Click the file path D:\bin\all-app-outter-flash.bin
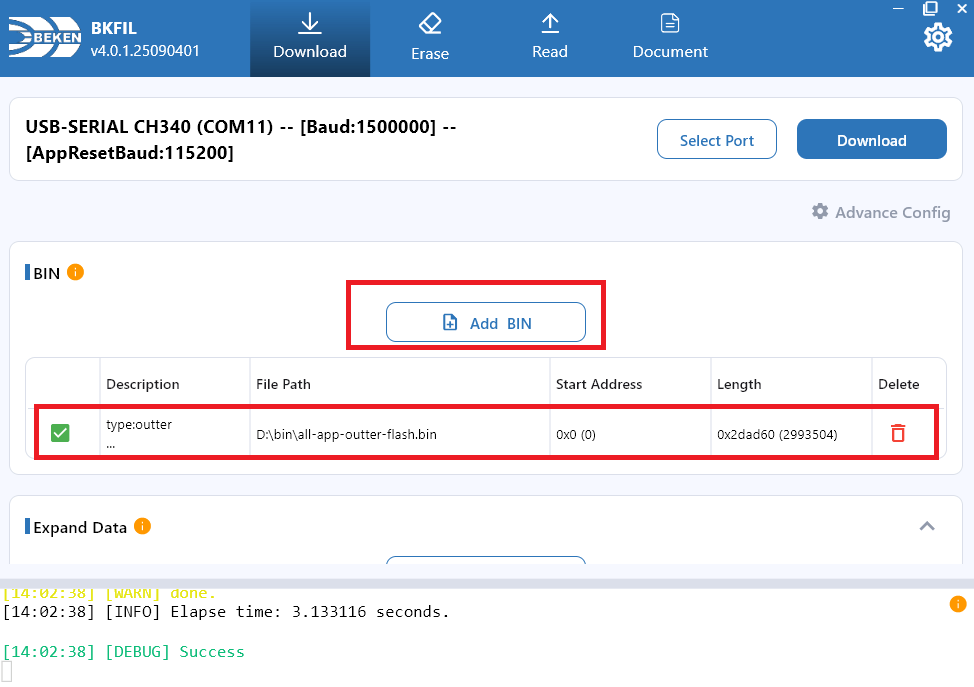This screenshot has width=974, height=687. [x=346, y=434]
